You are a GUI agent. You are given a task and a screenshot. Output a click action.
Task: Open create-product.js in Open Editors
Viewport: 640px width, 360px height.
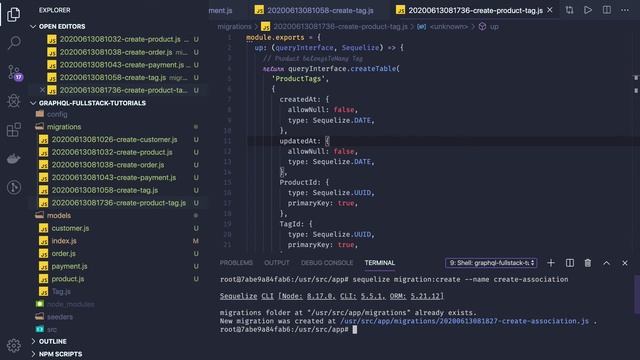(x=120, y=40)
